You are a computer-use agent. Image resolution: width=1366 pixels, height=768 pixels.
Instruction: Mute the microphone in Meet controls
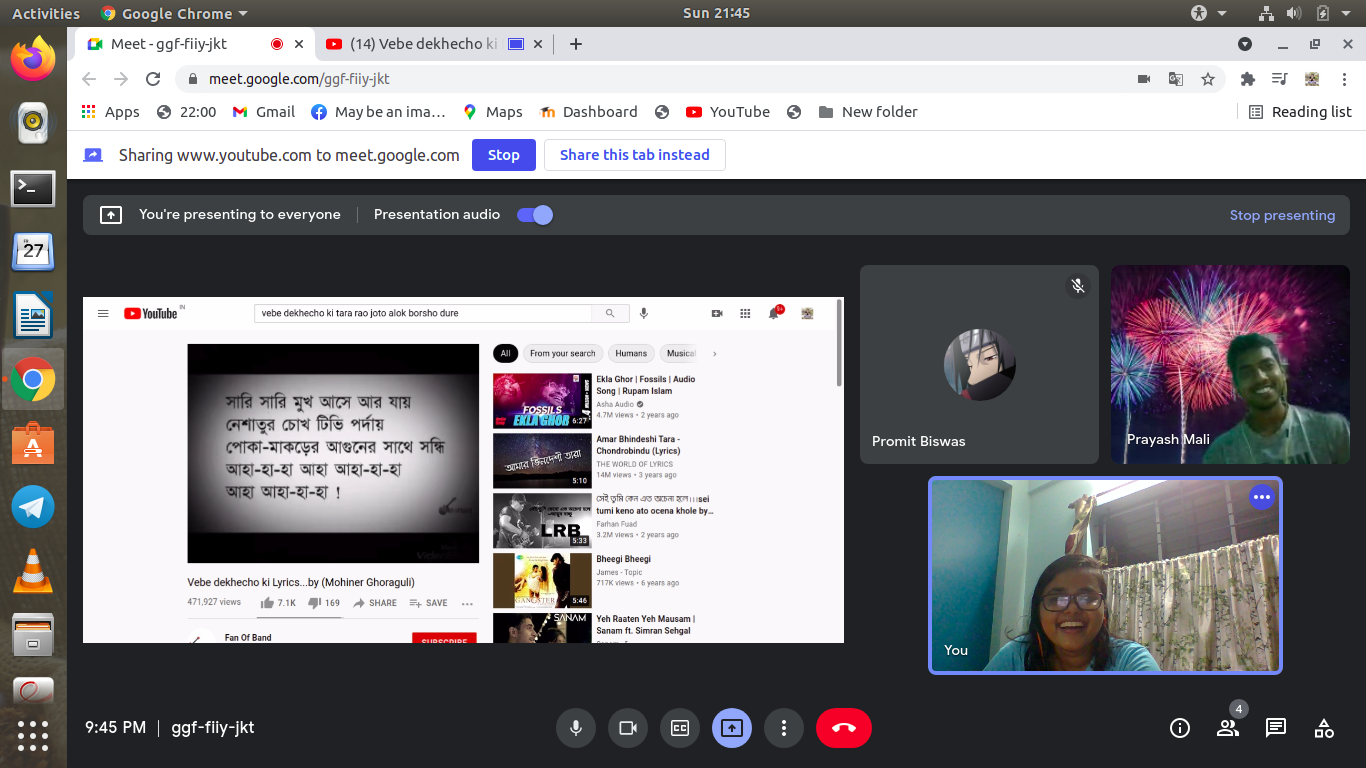pyautogui.click(x=576, y=728)
